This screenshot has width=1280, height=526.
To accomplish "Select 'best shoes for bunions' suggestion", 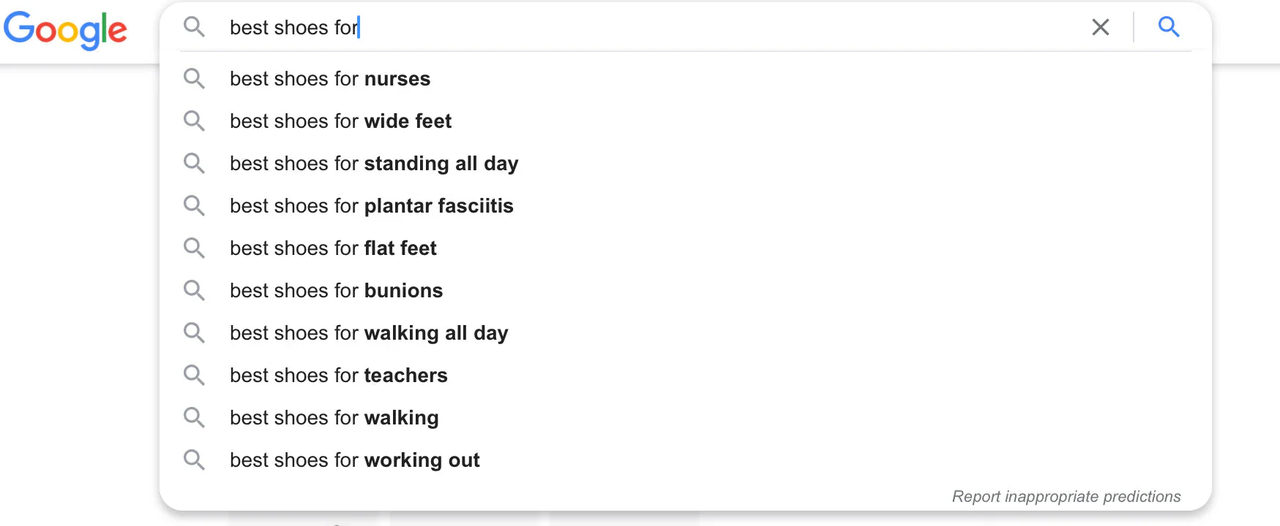I will (336, 291).
